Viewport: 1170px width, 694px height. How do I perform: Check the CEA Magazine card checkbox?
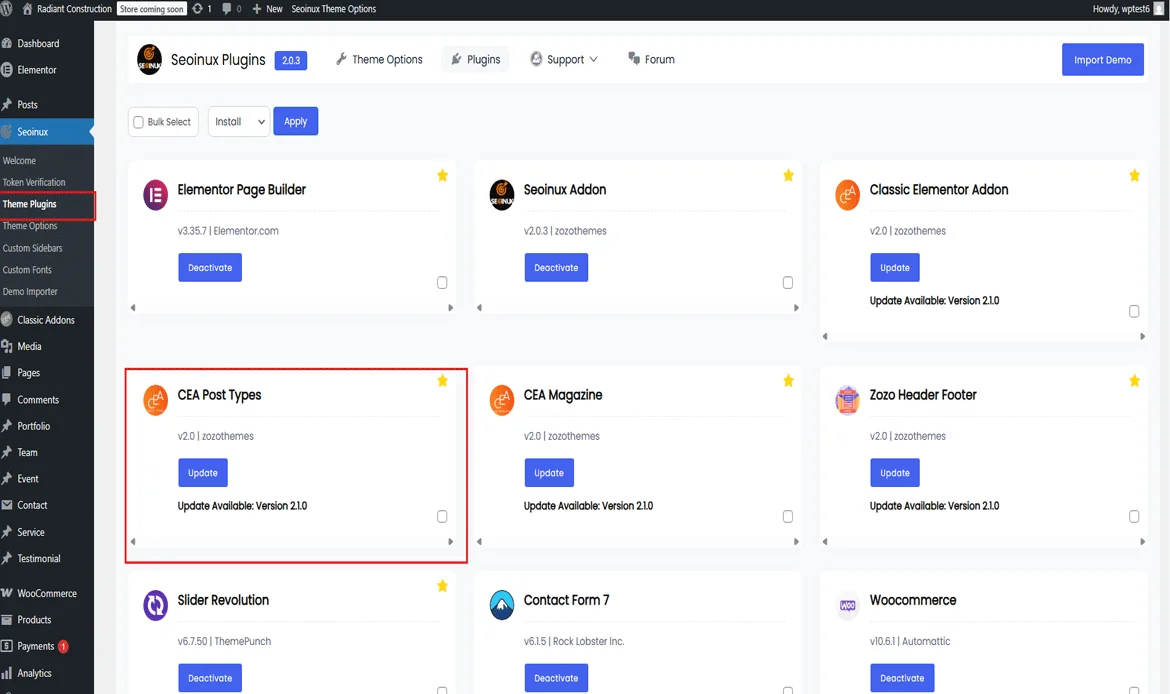(787, 516)
